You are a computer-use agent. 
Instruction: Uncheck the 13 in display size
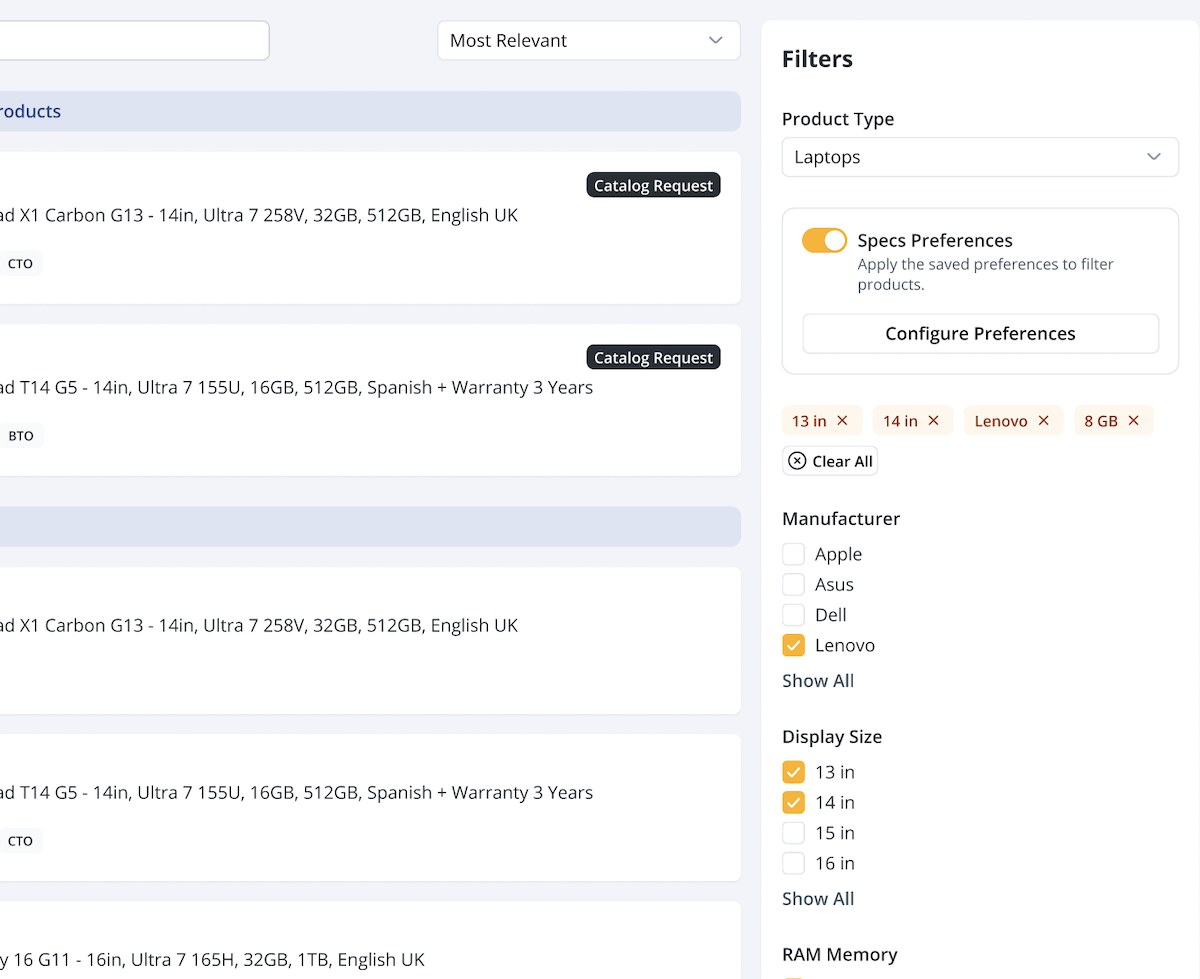[793, 772]
